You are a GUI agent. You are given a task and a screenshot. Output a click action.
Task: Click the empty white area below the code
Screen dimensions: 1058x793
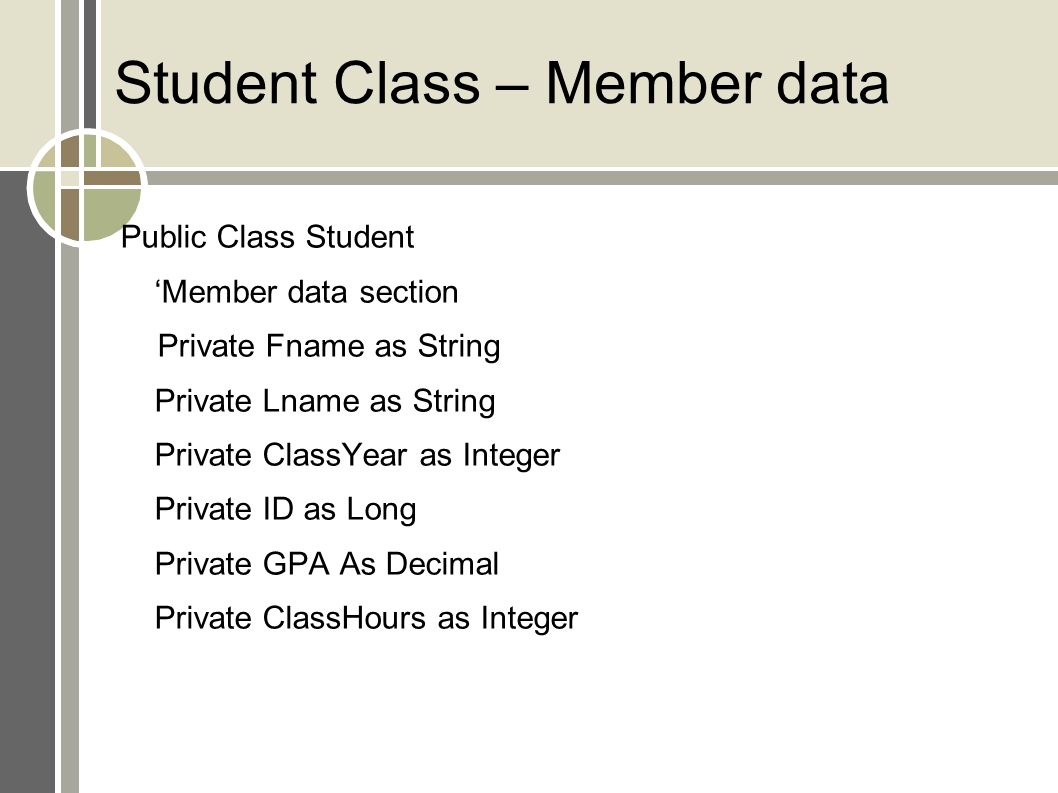[x=567, y=715]
